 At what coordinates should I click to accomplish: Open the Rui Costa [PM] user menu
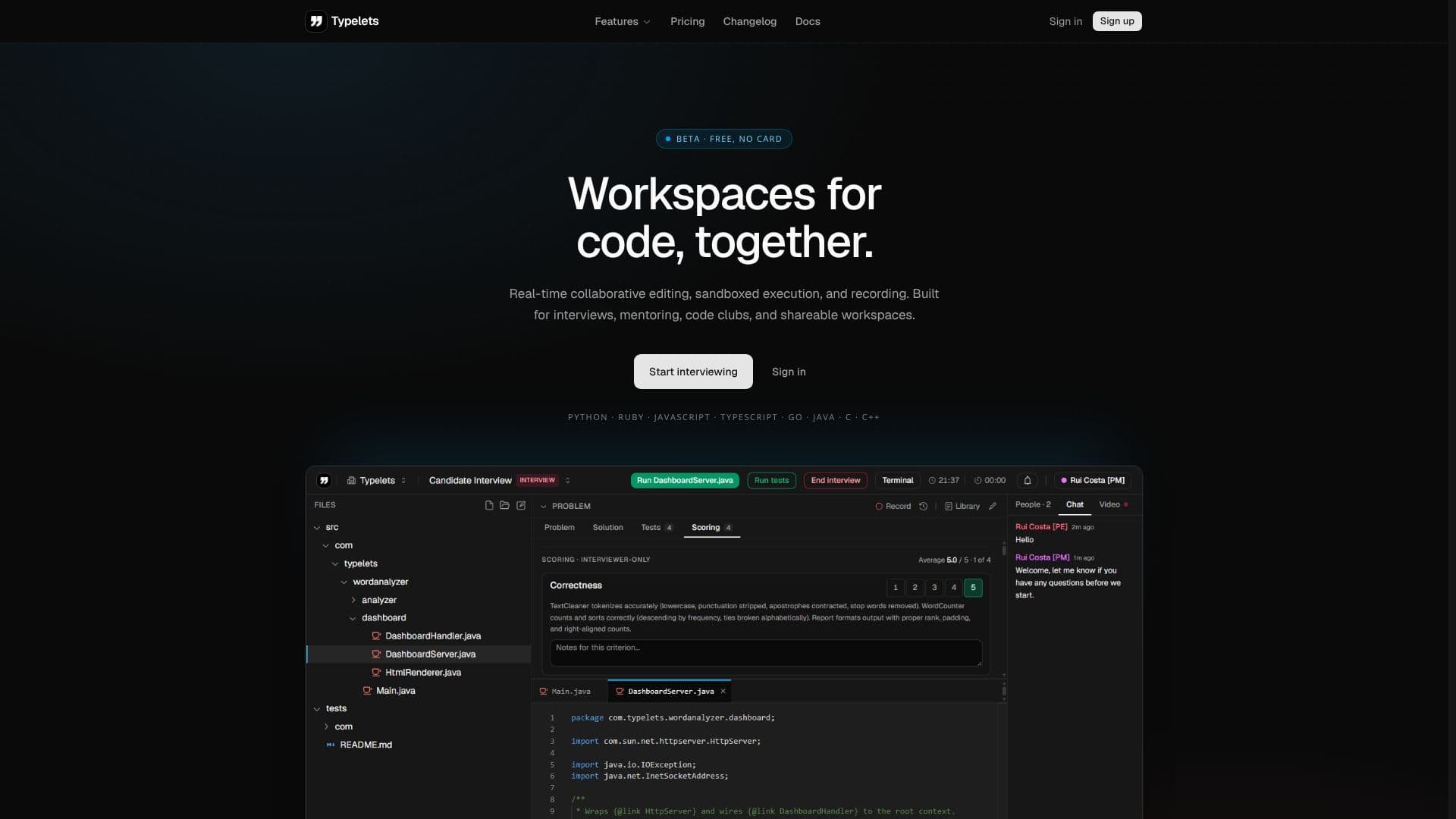pos(1093,480)
